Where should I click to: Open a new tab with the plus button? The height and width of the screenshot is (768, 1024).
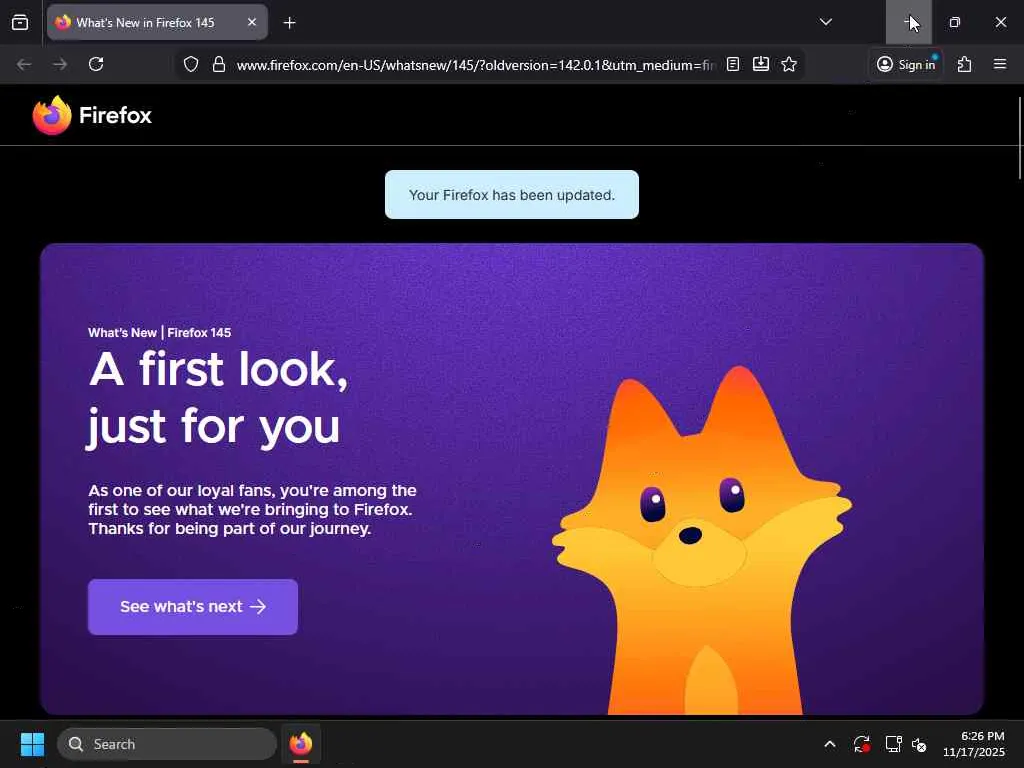click(x=289, y=23)
